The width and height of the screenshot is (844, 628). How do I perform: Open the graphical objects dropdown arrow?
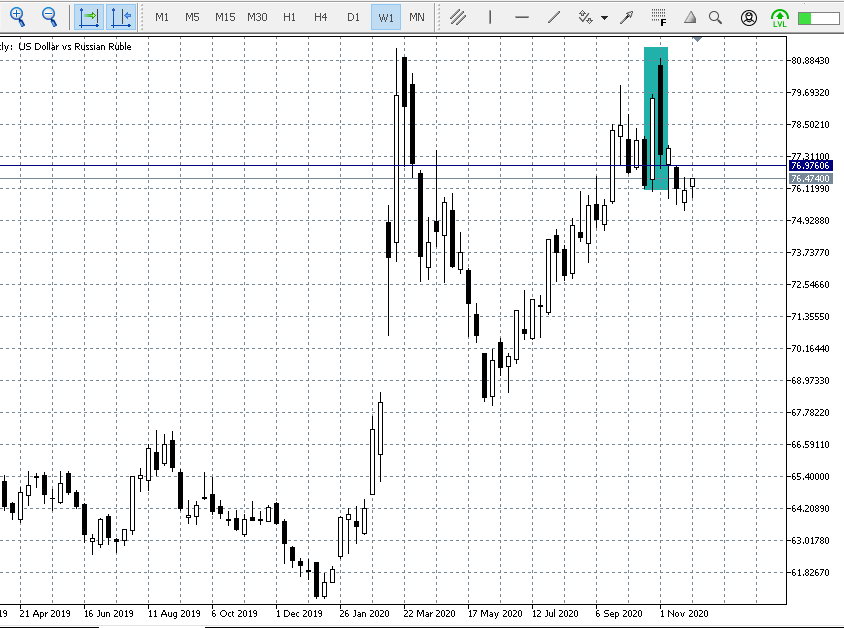pyautogui.click(x=603, y=17)
